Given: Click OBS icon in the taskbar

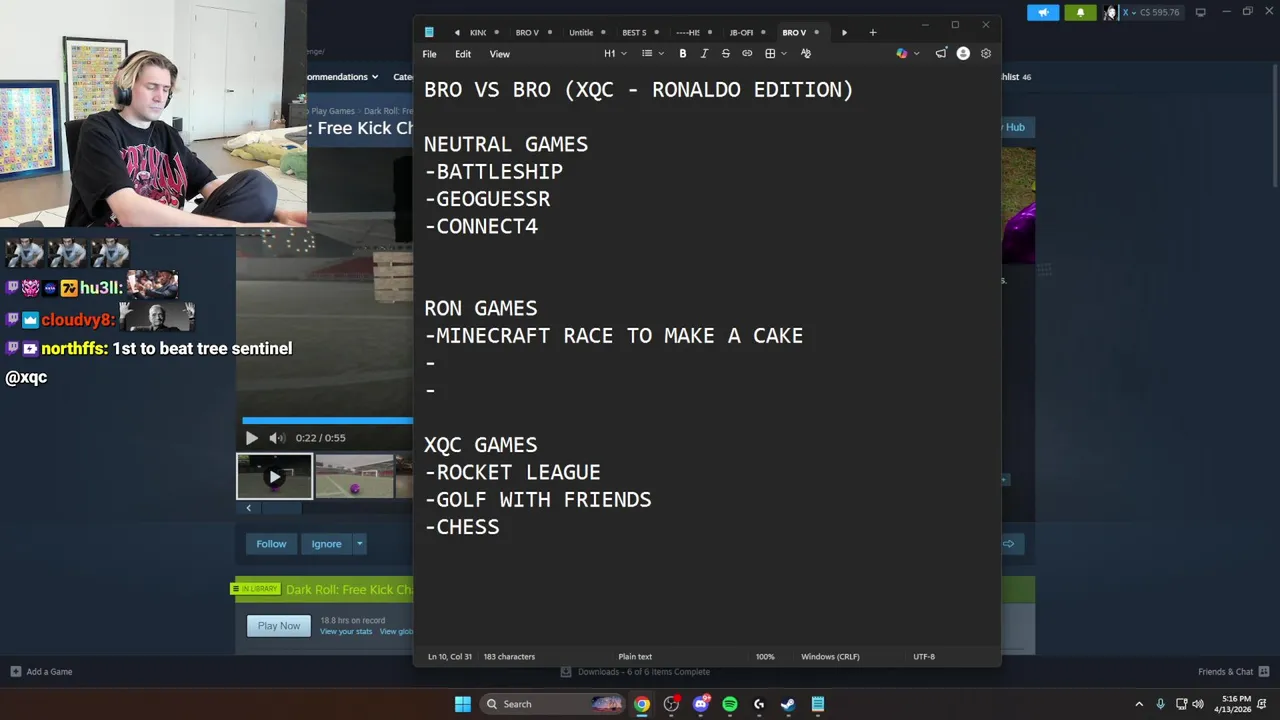Looking at the screenshot, I should (671, 704).
